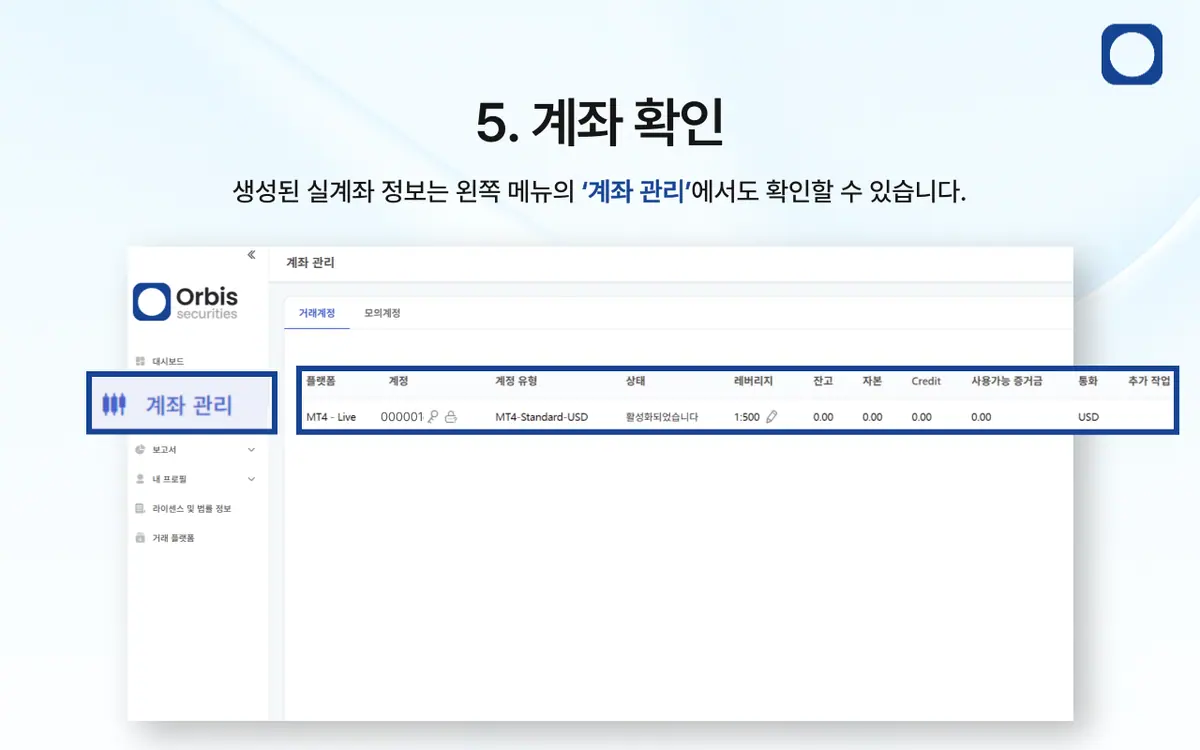Open the 보고서 sidebar menu
The height and width of the screenshot is (750, 1200).
click(164, 450)
